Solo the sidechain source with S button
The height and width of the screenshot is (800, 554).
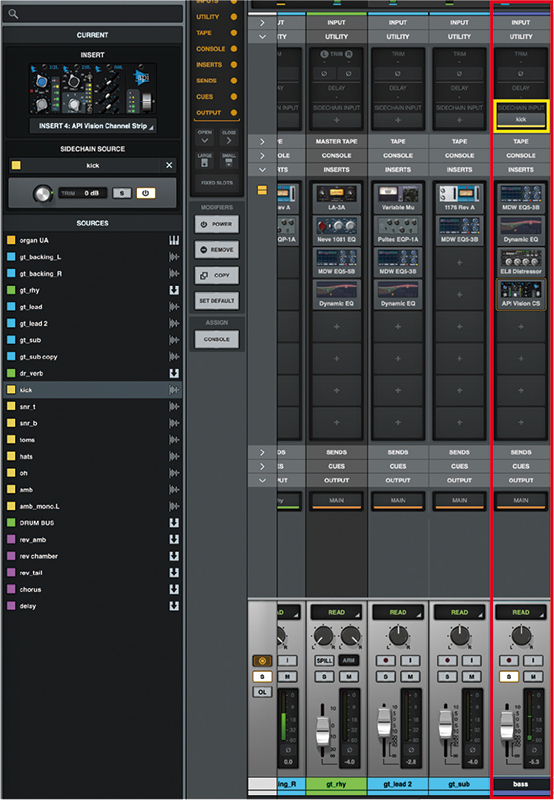click(x=121, y=193)
